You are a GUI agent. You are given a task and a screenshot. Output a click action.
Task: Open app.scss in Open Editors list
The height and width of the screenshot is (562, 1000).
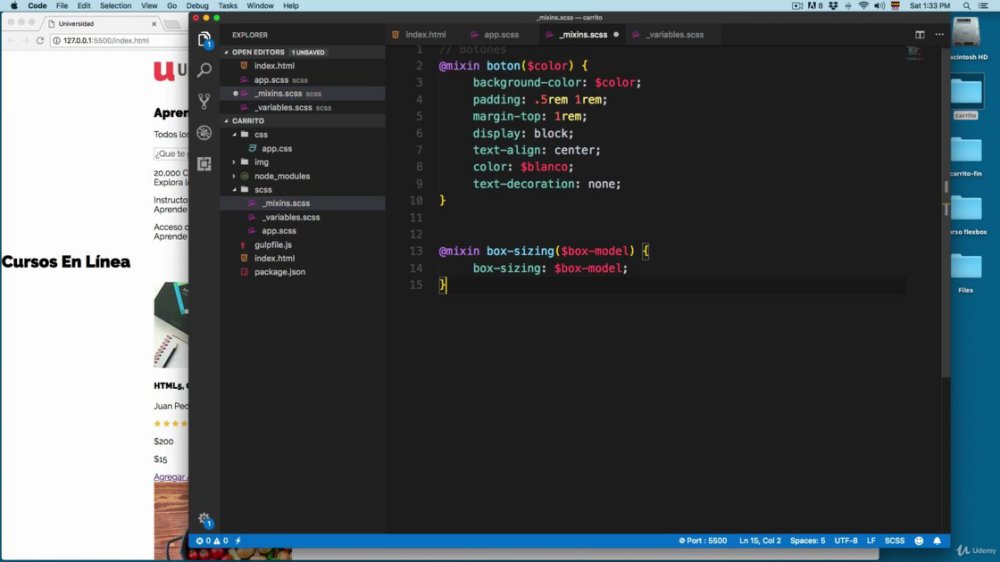(271, 80)
